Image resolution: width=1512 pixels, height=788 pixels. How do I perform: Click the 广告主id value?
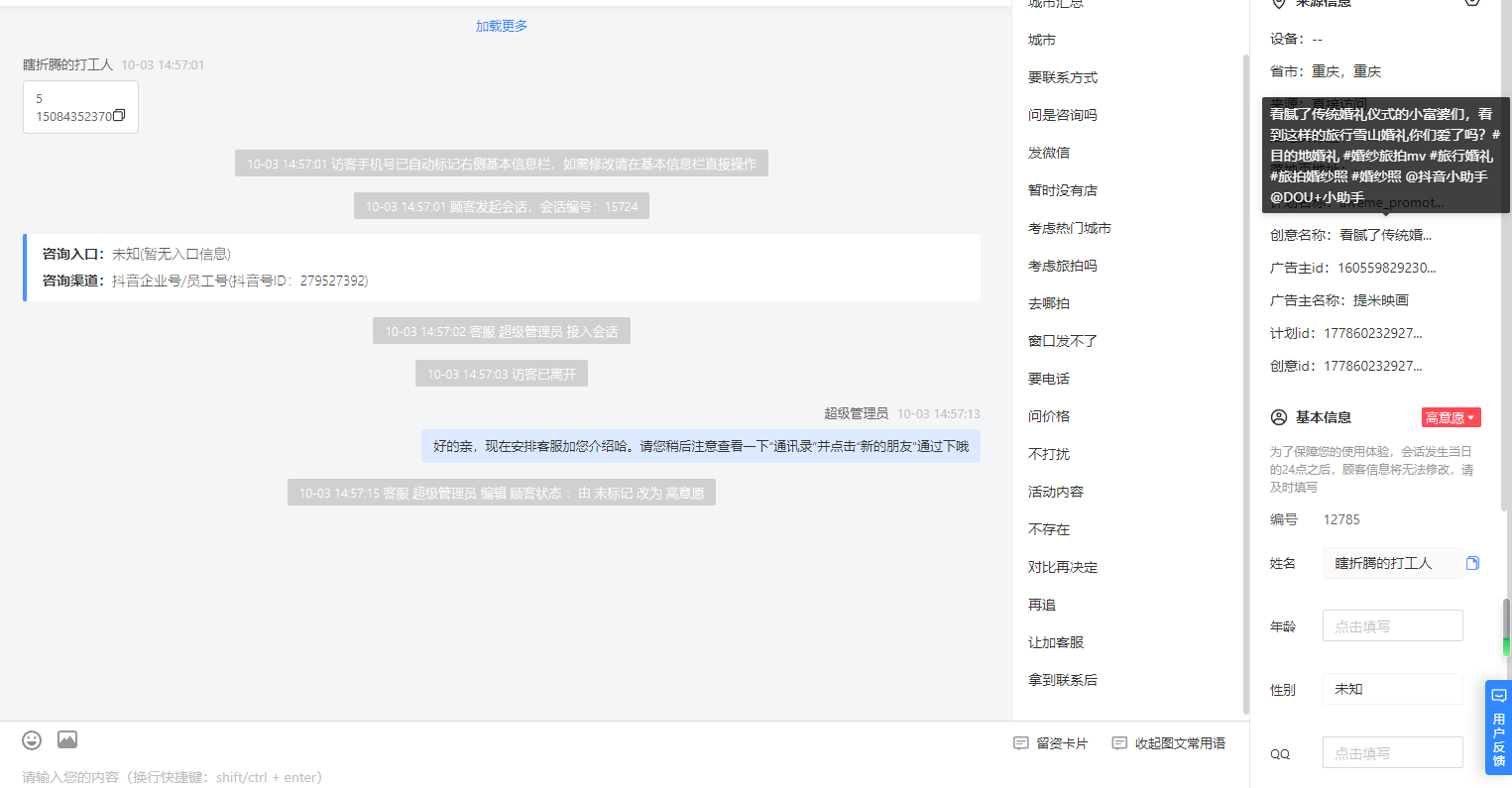pyautogui.click(x=1387, y=268)
